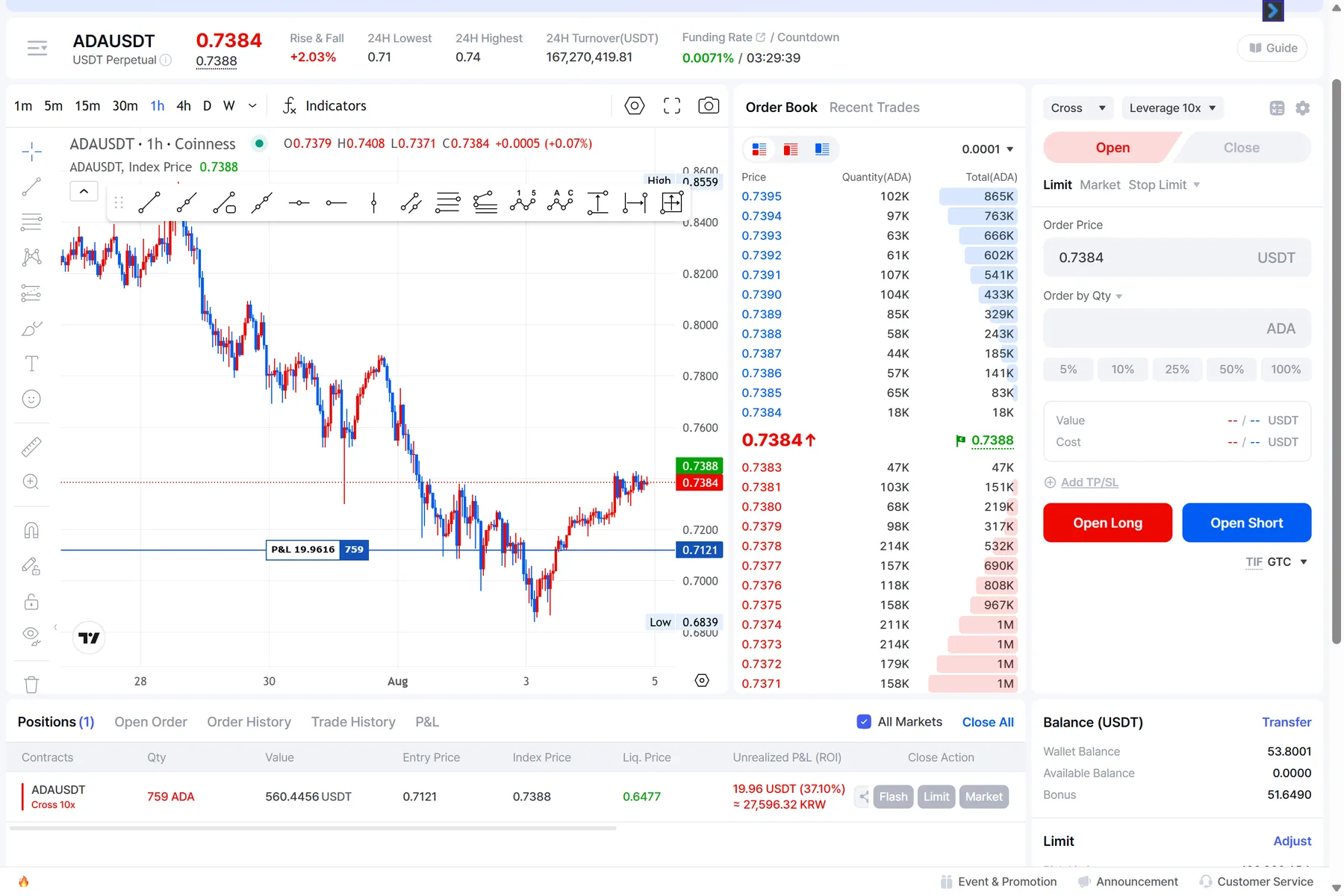Toggle drawings visibility eye icon
Image resolution: width=1344 pixels, height=896 pixels.
point(31,635)
